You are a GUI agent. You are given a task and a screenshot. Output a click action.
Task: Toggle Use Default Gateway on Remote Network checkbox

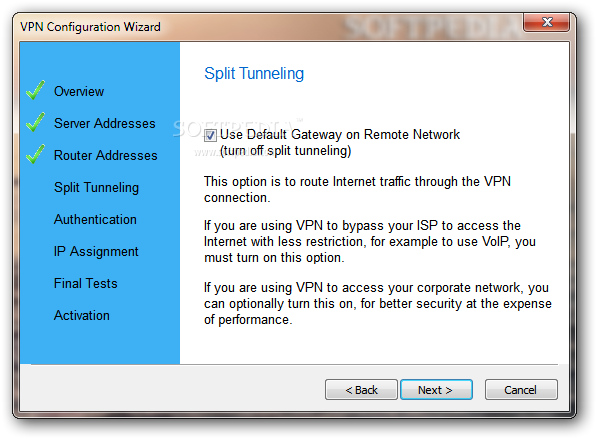(x=210, y=135)
